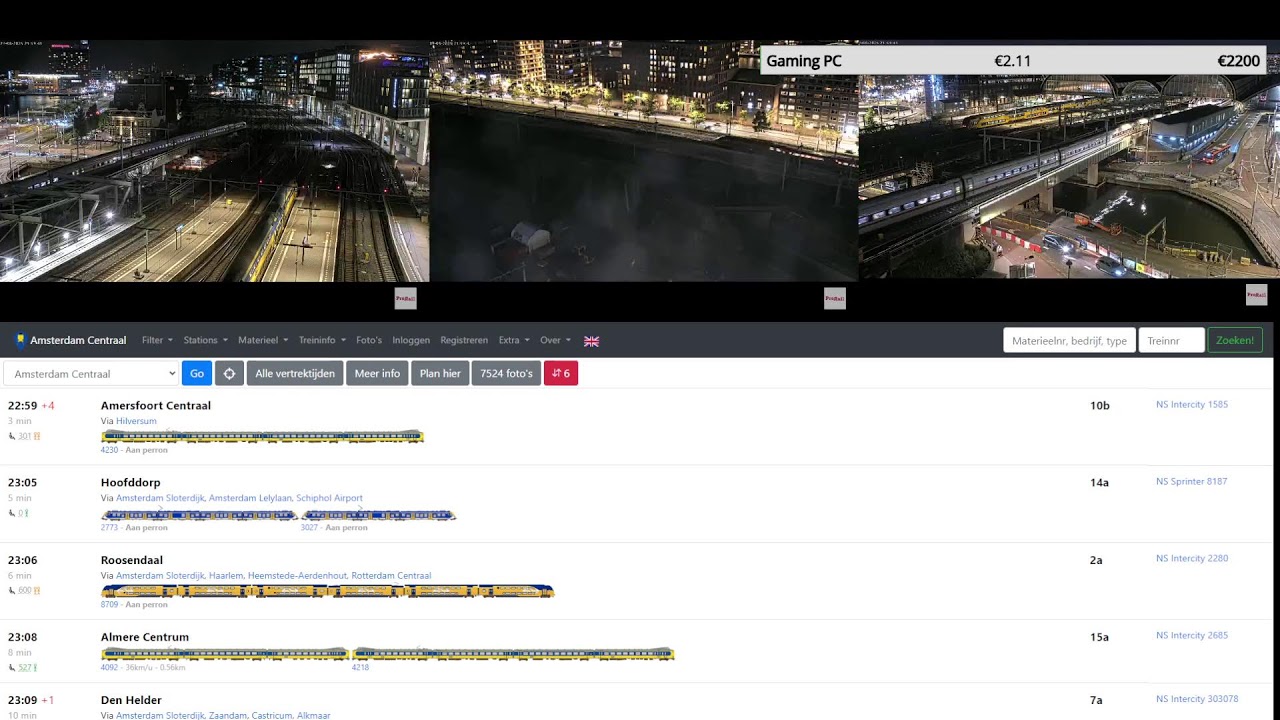The width and height of the screenshot is (1280, 720).
Task: Click the Gaming PC donation goal banner
Action: [1014, 60]
